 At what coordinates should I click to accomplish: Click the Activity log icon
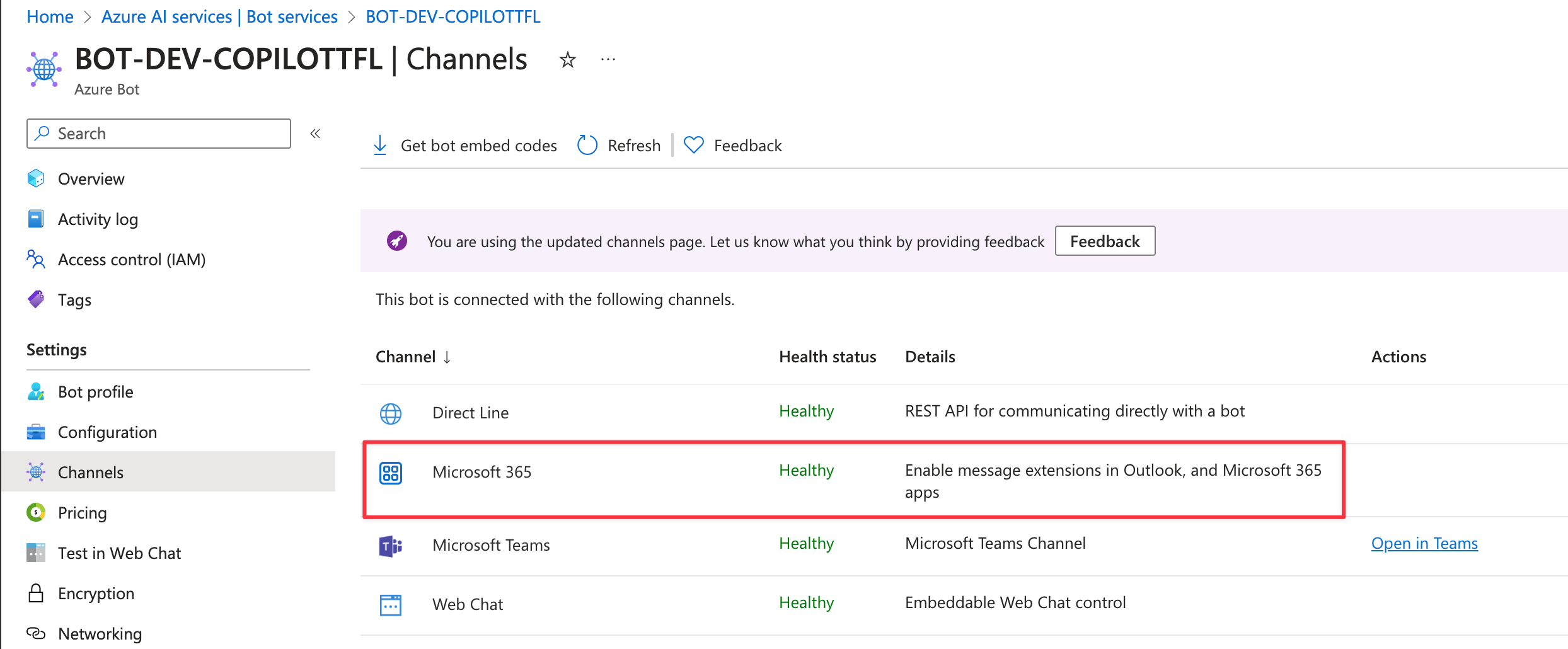pos(36,219)
